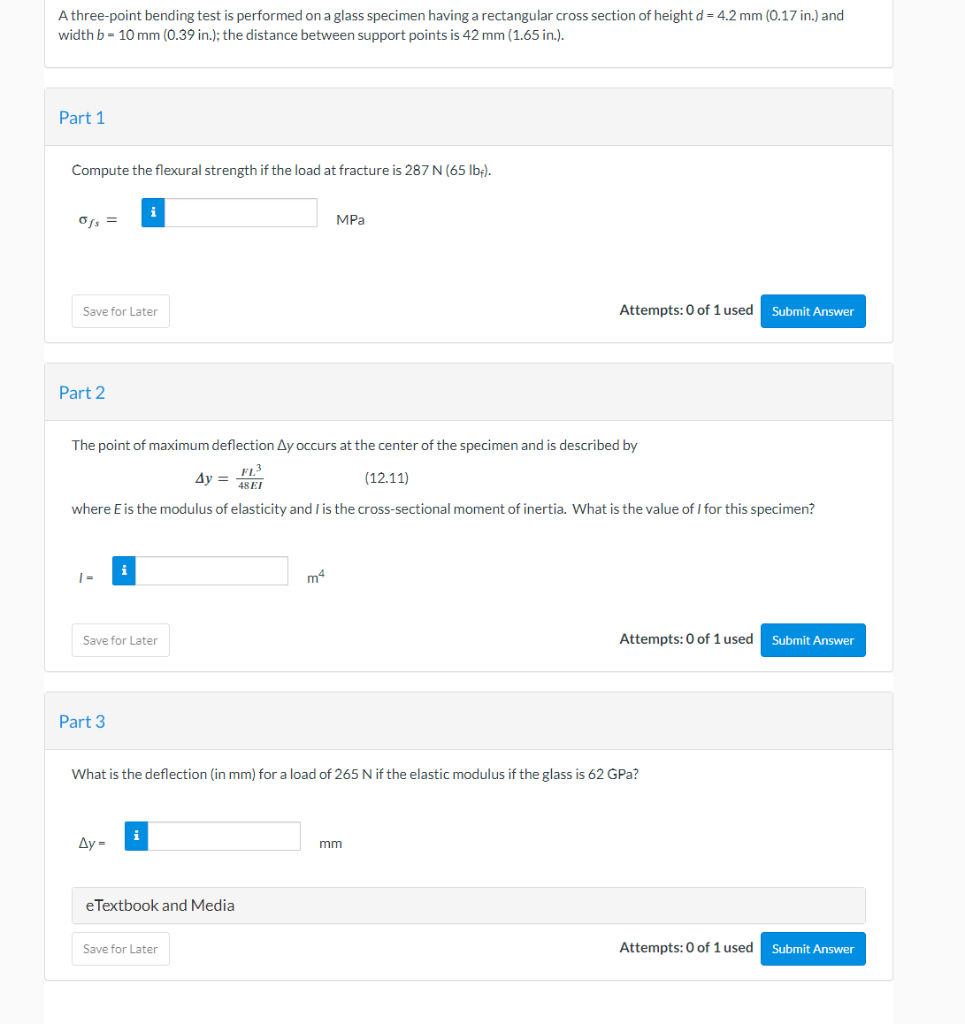Submit the answer for Part 3
This screenshot has width=965, height=1024.
coord(813,949)
